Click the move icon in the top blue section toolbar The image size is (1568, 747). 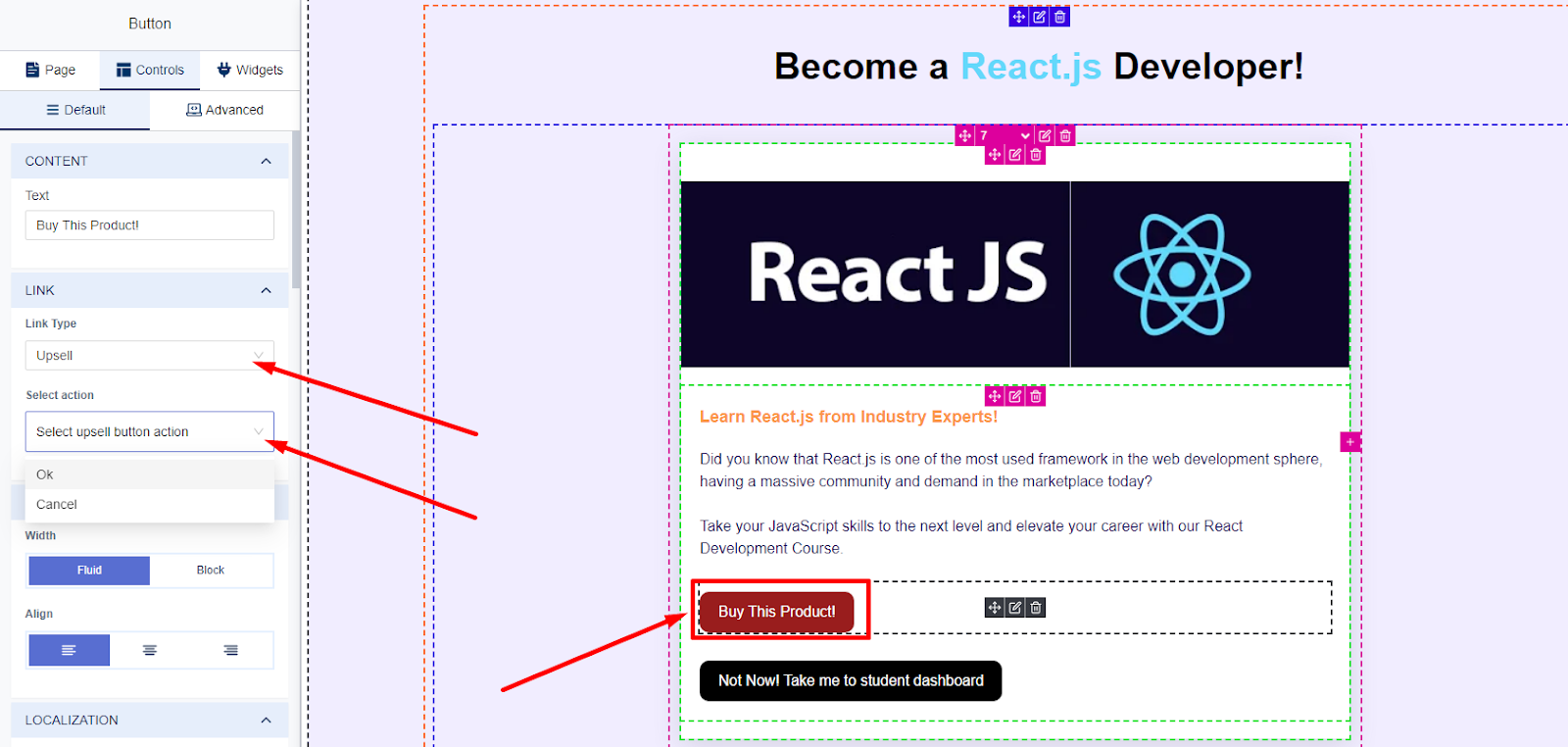coord(1018,17)
